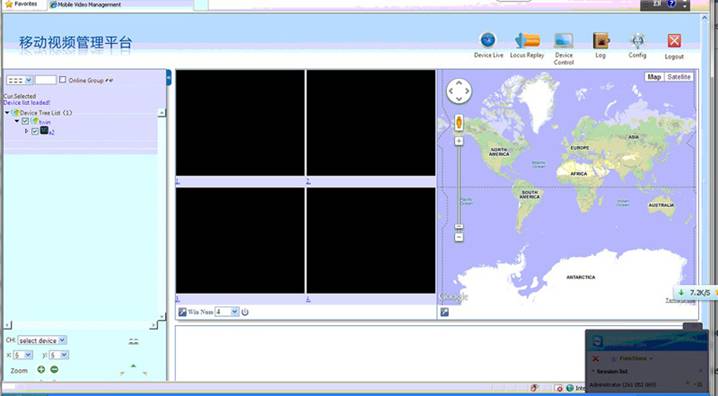
Task: Toggle the checkbox next to device A2
Action: (35, 131)
